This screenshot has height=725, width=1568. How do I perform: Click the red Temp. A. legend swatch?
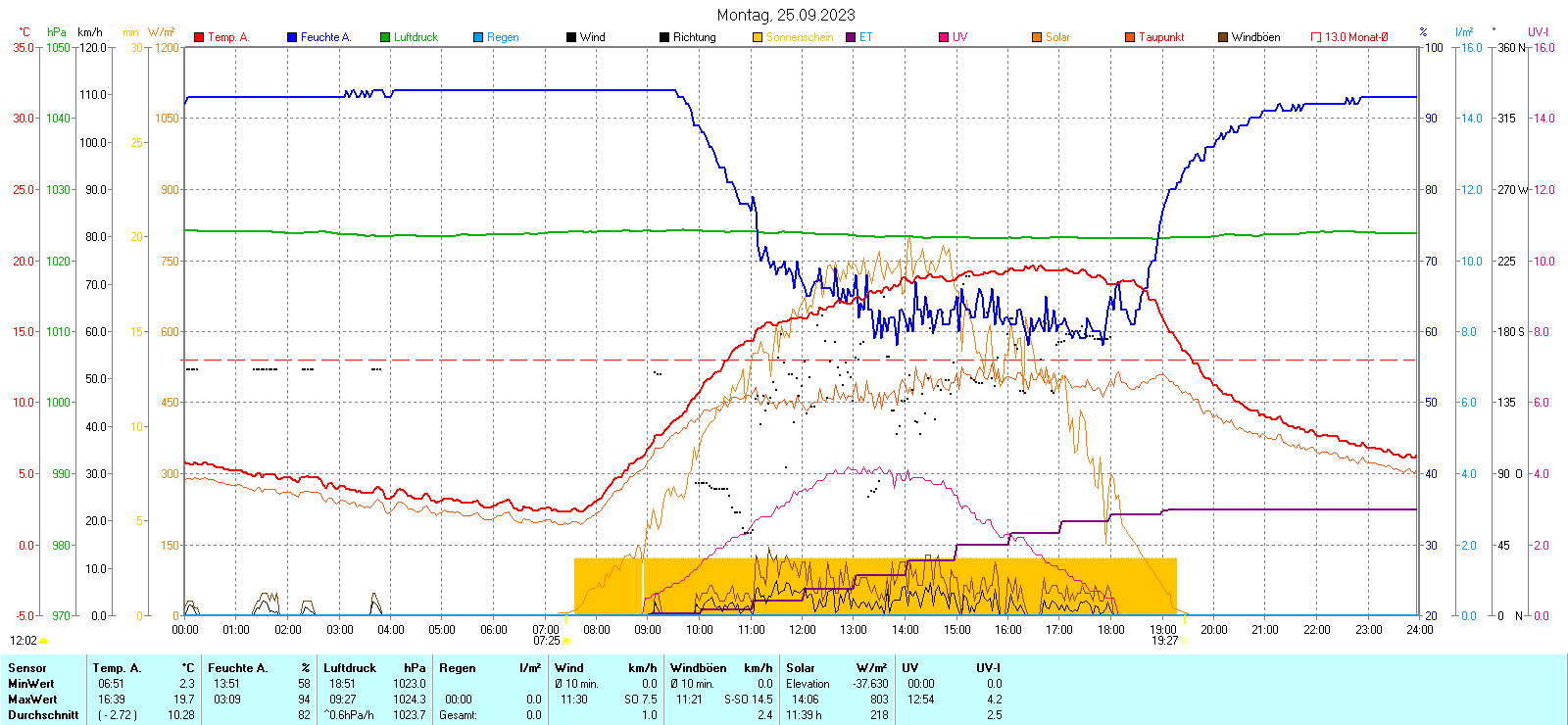click(199, 37)
